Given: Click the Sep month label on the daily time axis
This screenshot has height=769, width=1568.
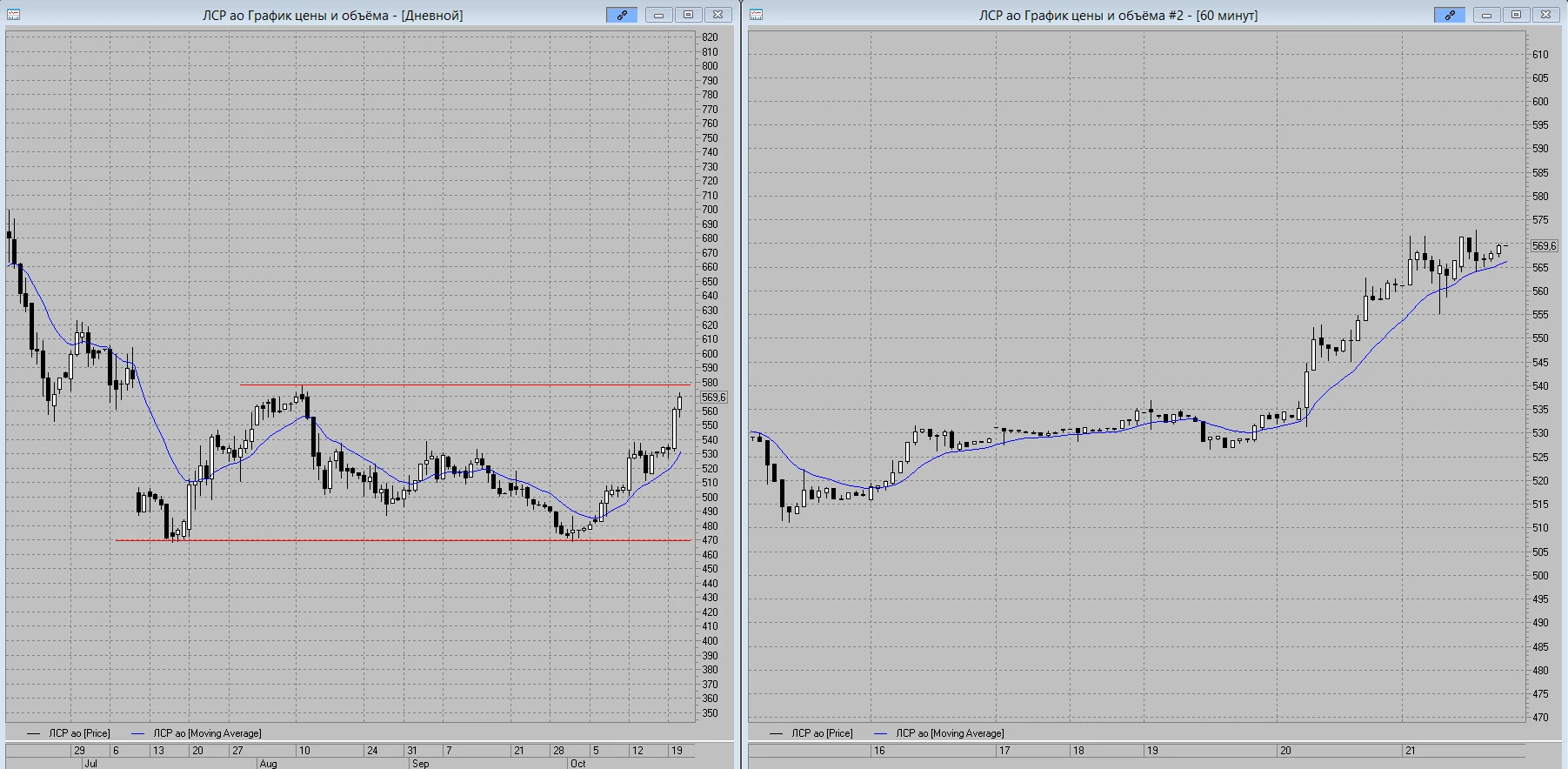Looking at the screenshot, I should pyautogui.click(x=420, y=764).
